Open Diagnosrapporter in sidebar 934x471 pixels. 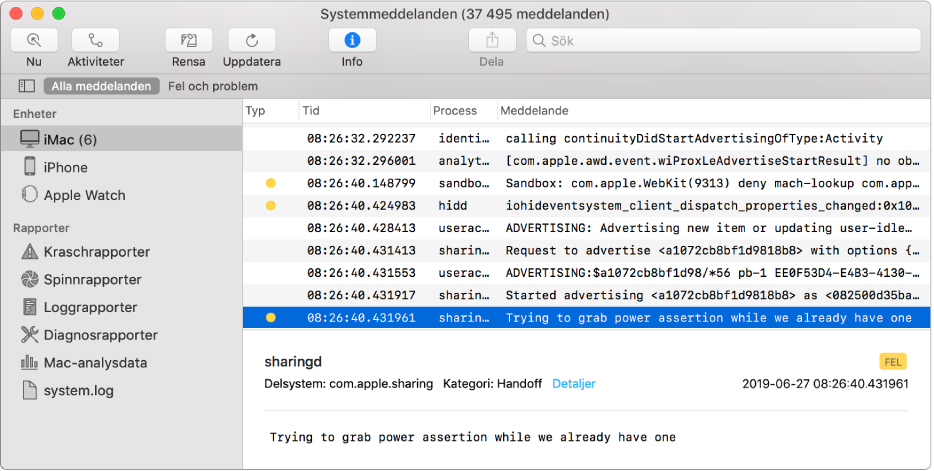pos(122,335)
